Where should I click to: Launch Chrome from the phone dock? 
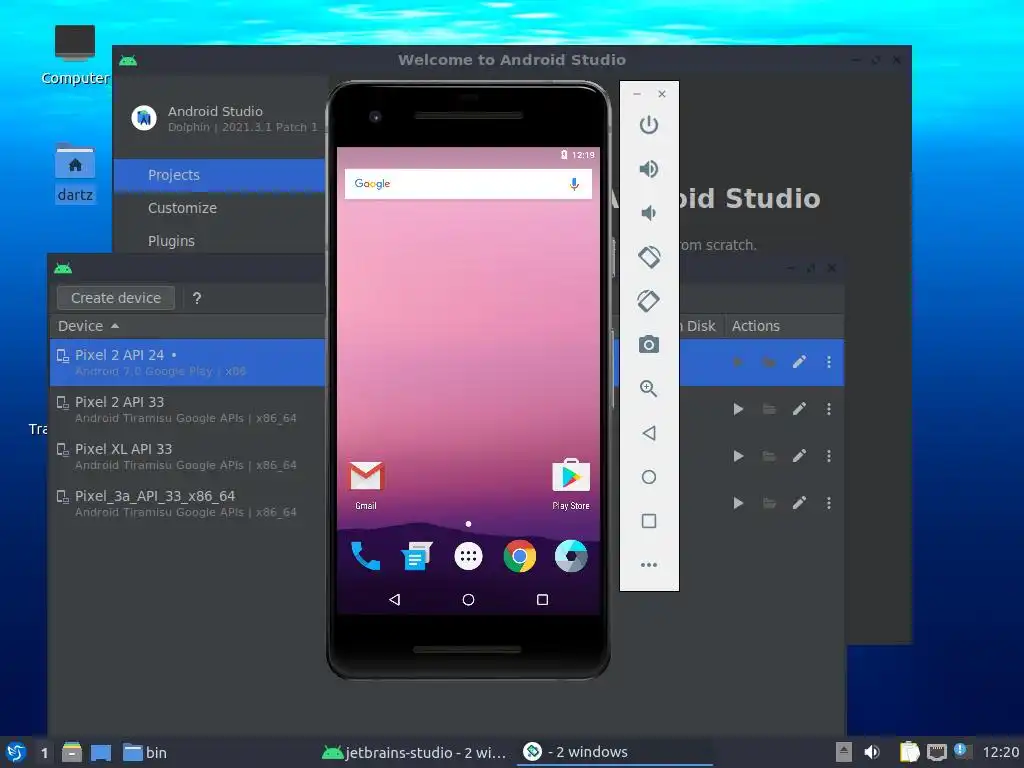520,556
